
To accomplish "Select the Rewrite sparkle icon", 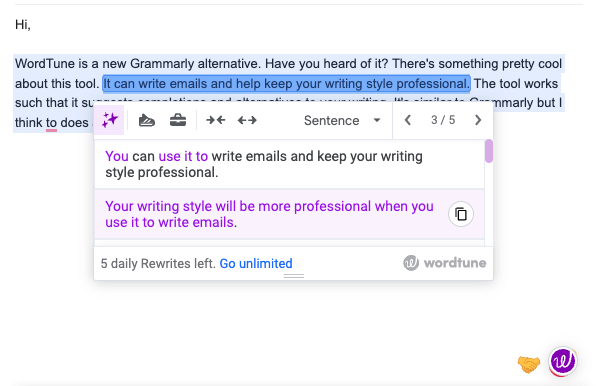I will [x=109, y=120].
